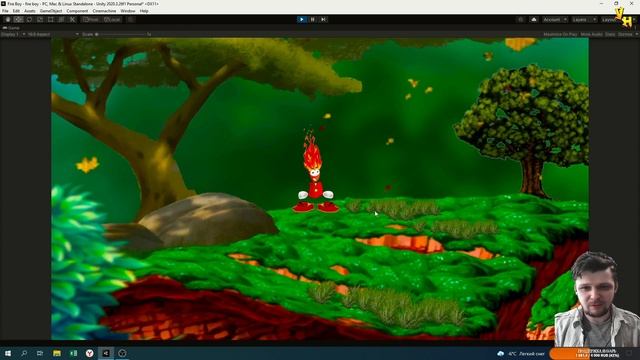Open Task View on the taskbar
The image size is (640, 360).
[40, 353]
